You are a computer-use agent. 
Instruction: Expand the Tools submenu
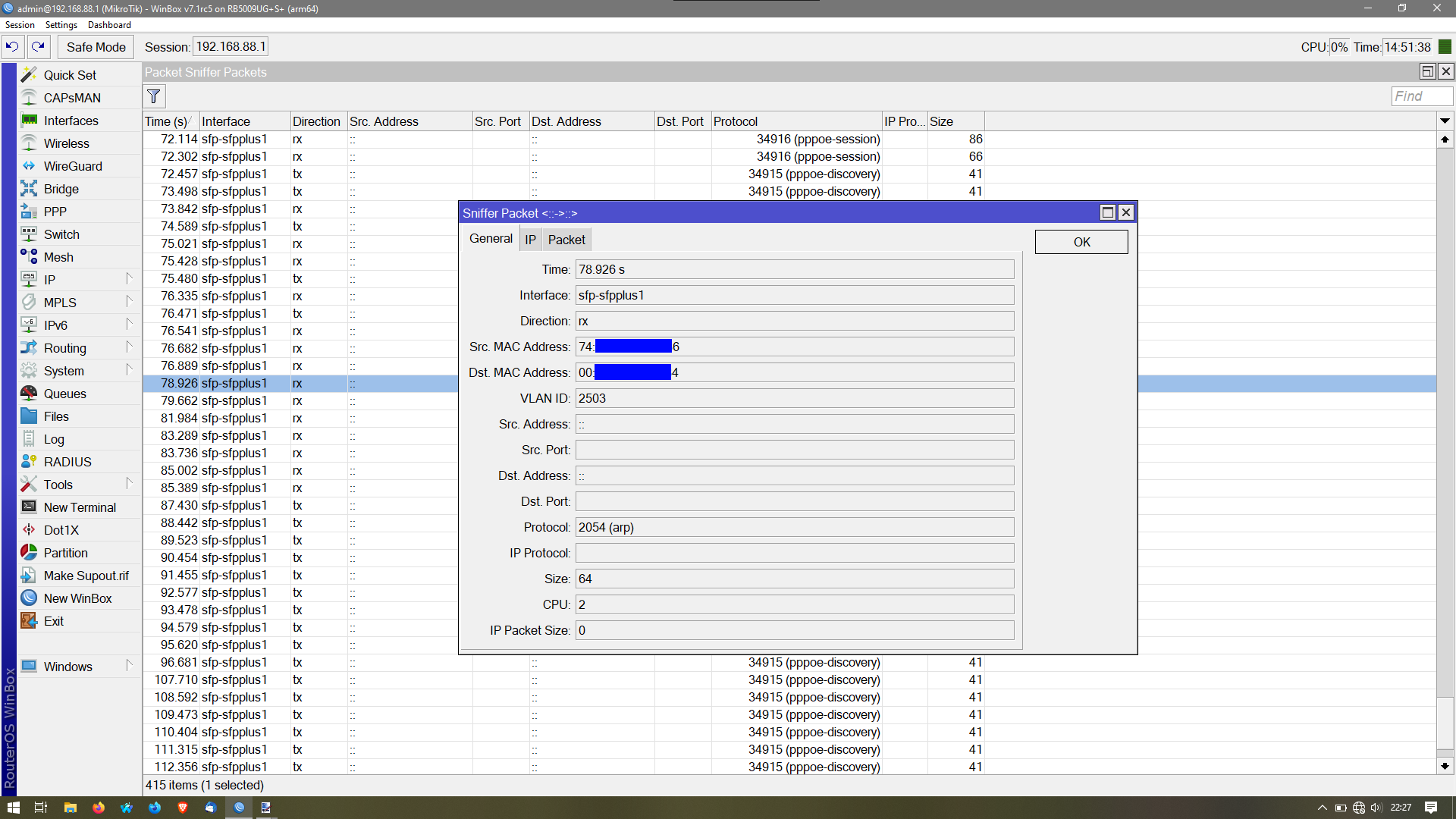point(129,484)
